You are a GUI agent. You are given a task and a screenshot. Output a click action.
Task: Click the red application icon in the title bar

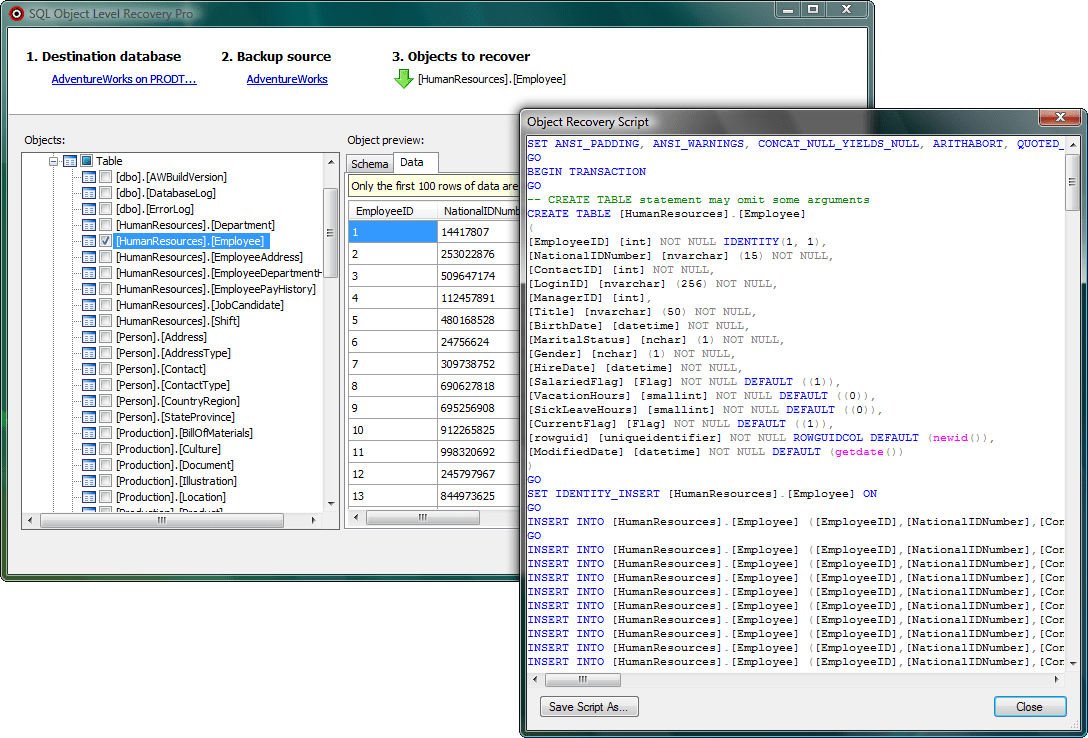[x=14, y=12]
